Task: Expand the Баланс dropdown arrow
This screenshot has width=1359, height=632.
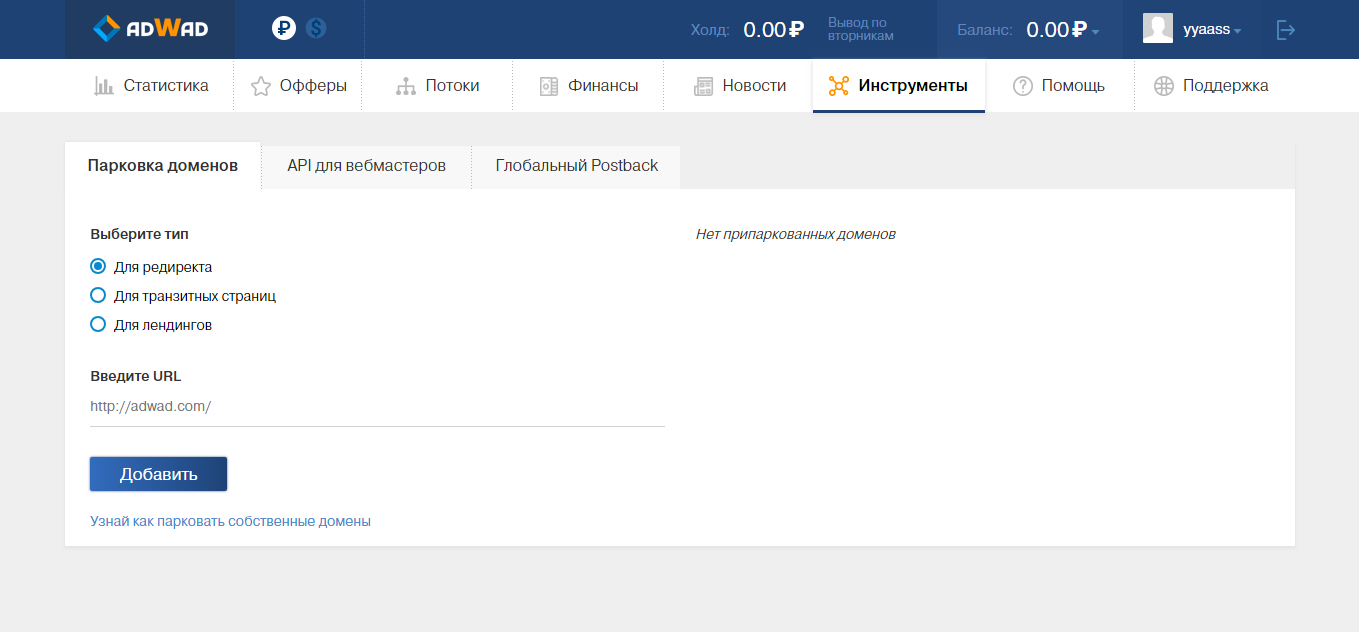Action: pos(1095,32)
